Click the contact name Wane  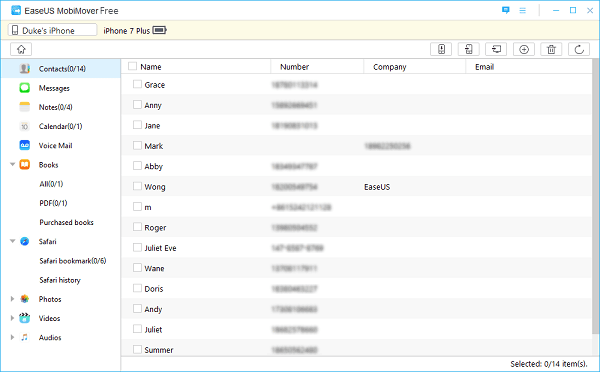point(154,268)
